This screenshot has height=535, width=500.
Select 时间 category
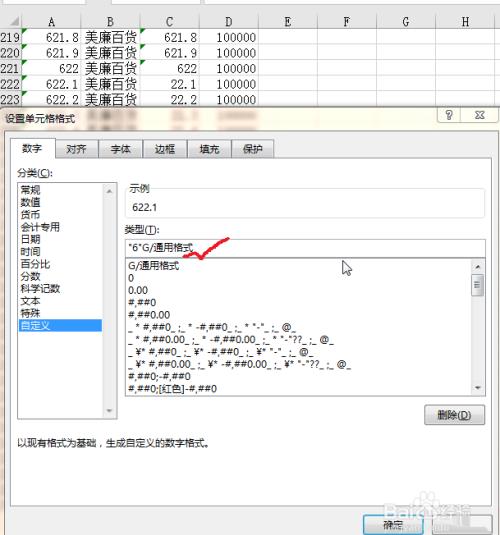tap(61, 251)
